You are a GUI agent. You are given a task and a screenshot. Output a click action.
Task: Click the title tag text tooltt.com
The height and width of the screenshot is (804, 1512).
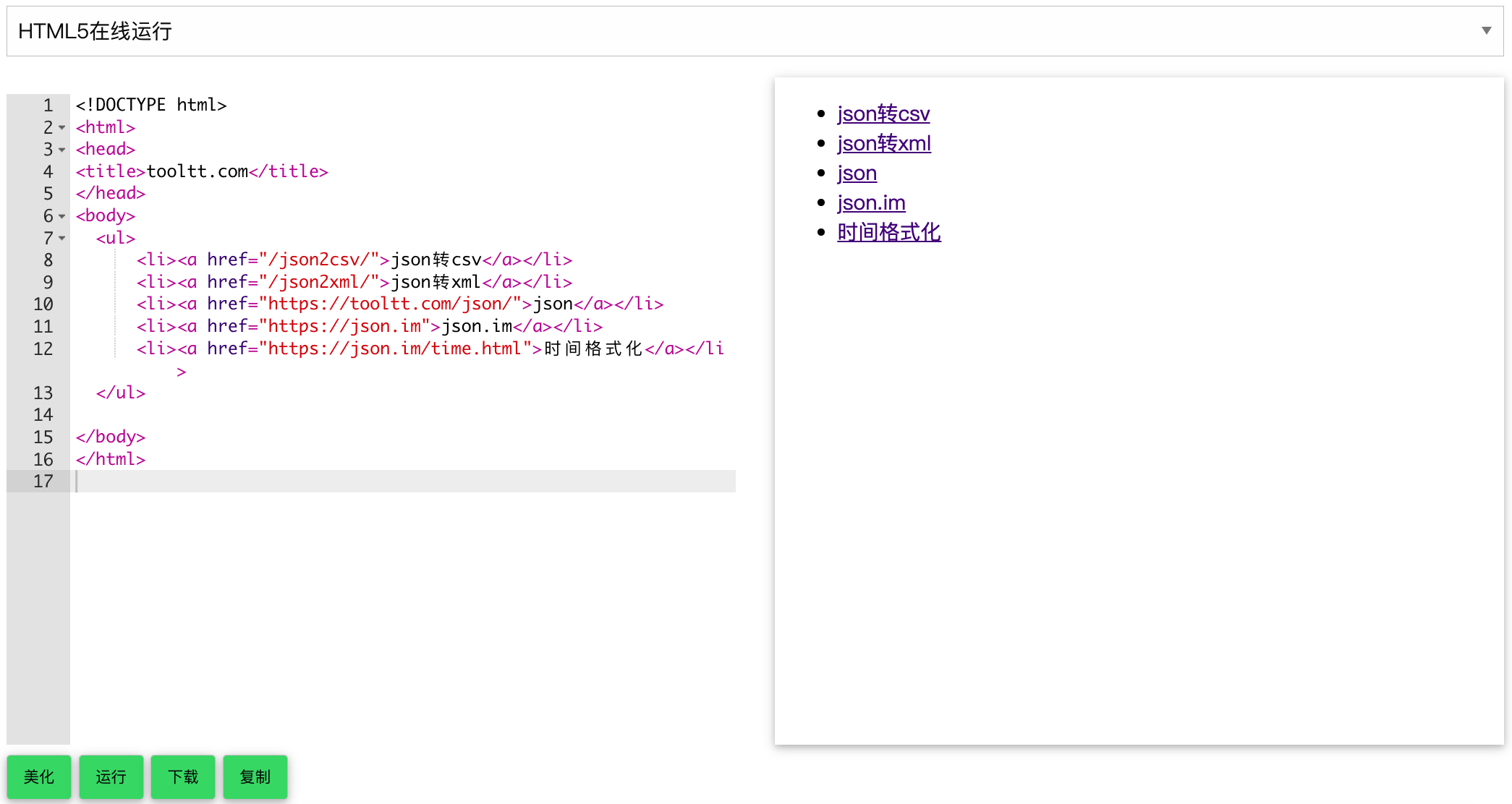tap(197, 172)
